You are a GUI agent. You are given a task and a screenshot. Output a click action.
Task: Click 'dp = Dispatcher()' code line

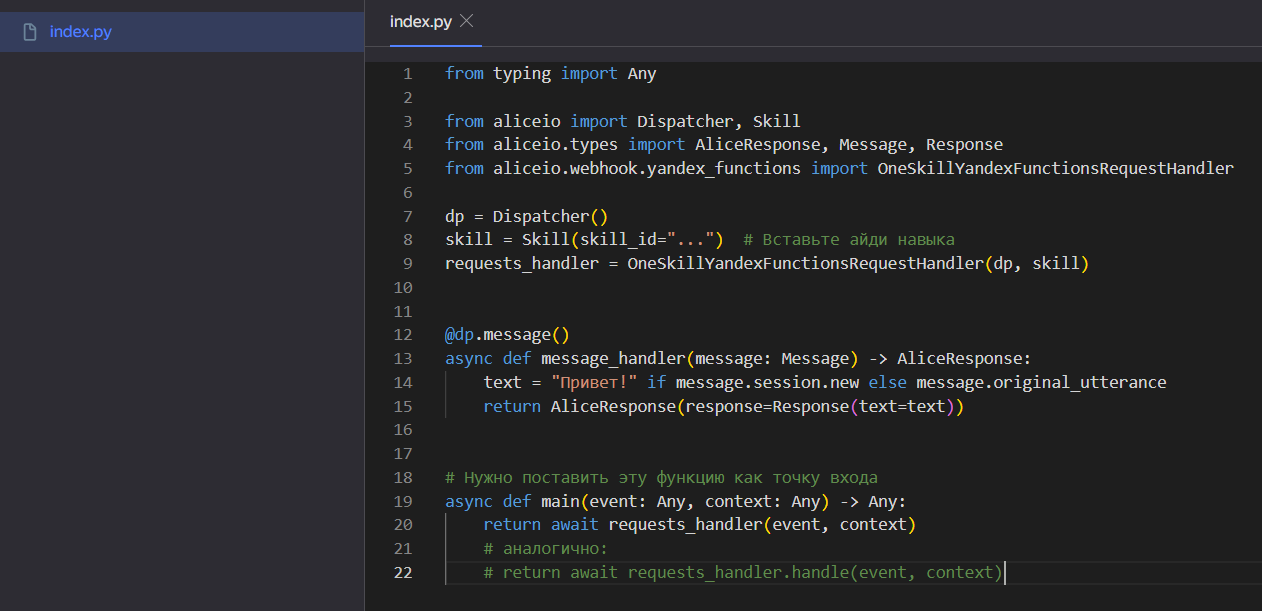[x=527, y=216]
